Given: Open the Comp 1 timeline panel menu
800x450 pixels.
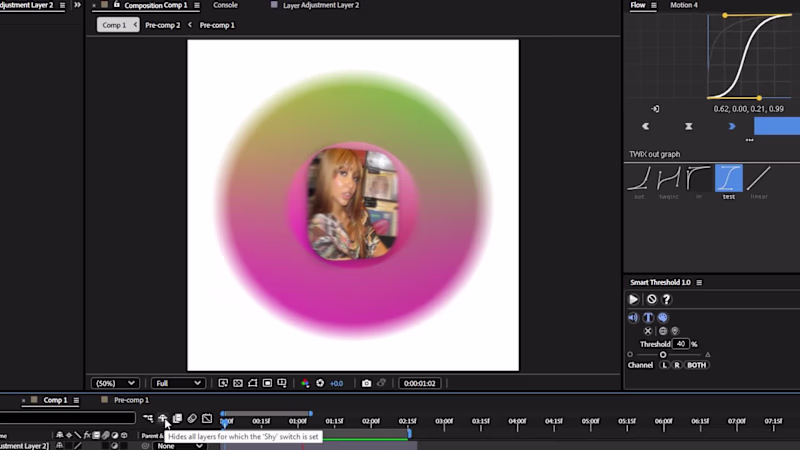Looking at the screenshot, I should click(76, 401).
